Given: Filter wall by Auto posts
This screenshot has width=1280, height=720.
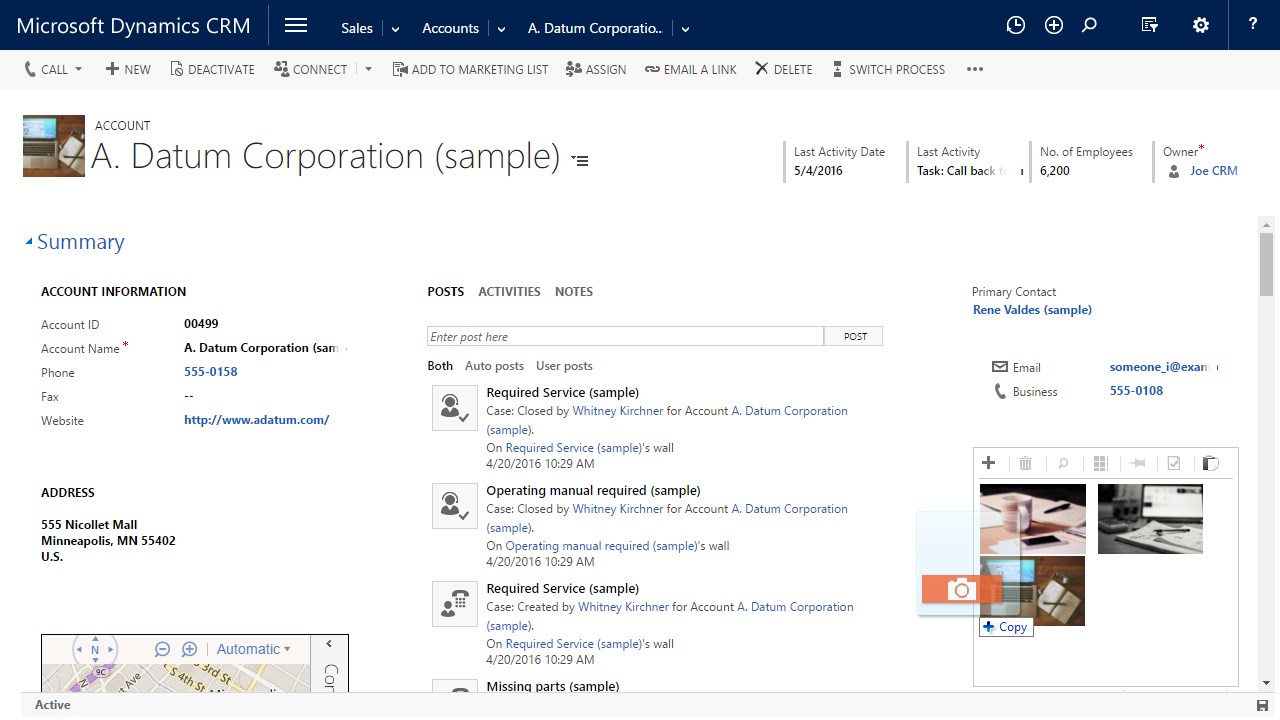Looking at the screenshot, I should (x=494, y=366).
